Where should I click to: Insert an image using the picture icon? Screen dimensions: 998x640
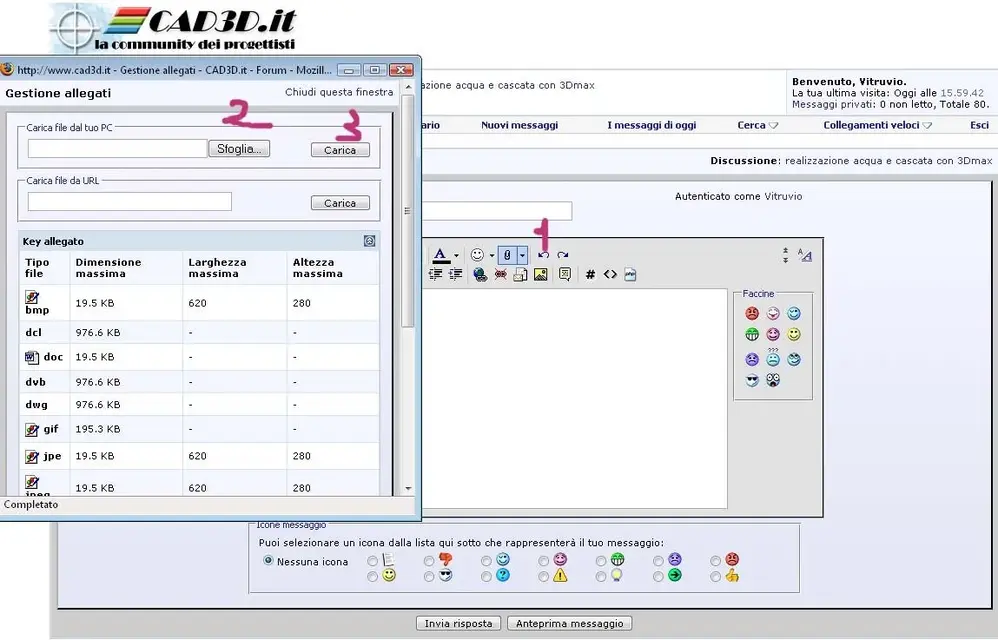[x=540, y=274]
